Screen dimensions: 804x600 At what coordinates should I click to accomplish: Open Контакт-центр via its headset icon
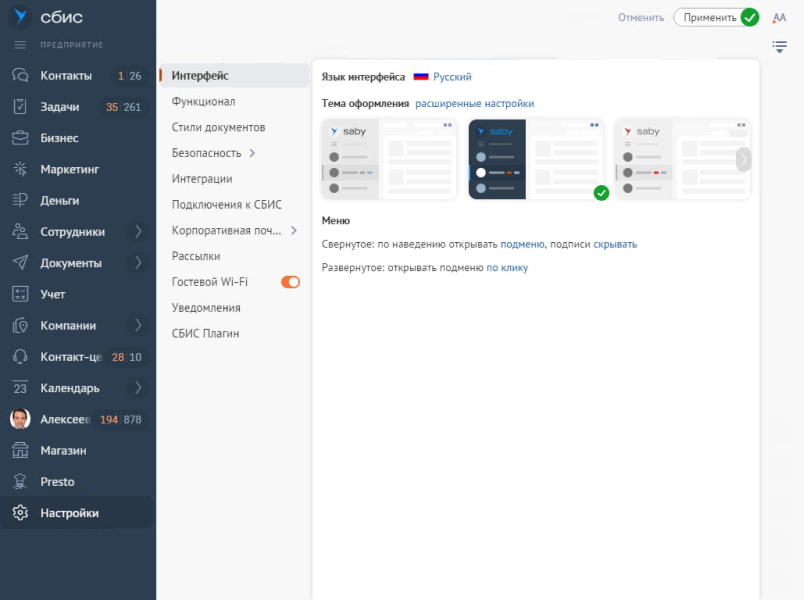(20, 356)
